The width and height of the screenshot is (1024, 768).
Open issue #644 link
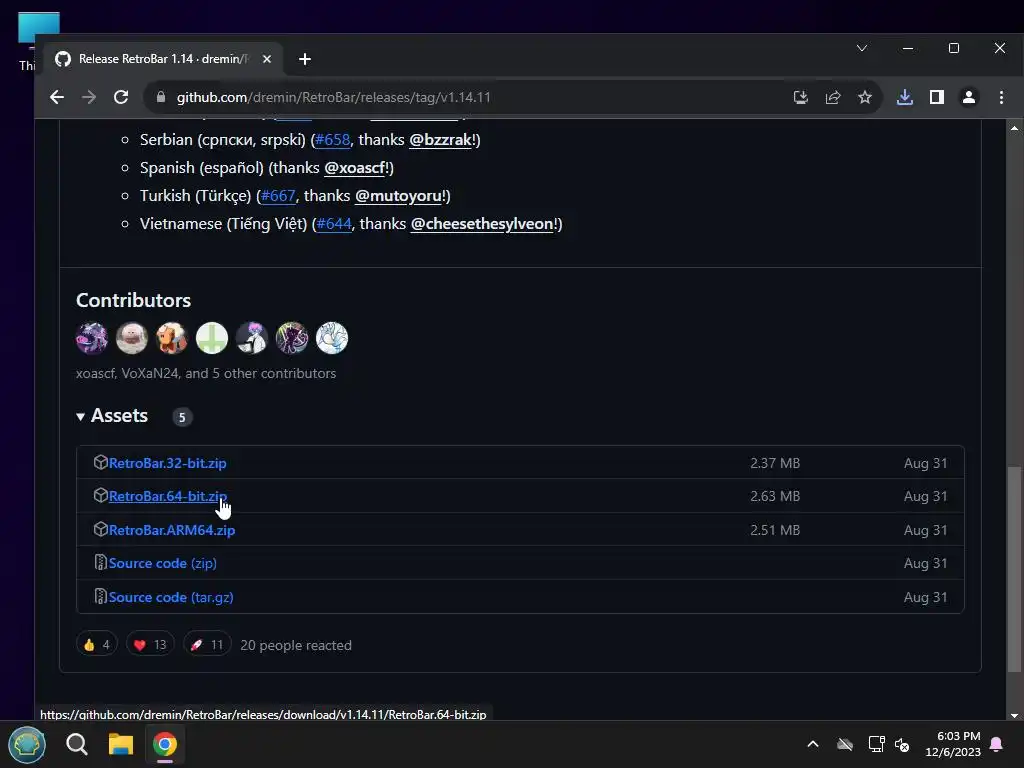tap(334, 224)
